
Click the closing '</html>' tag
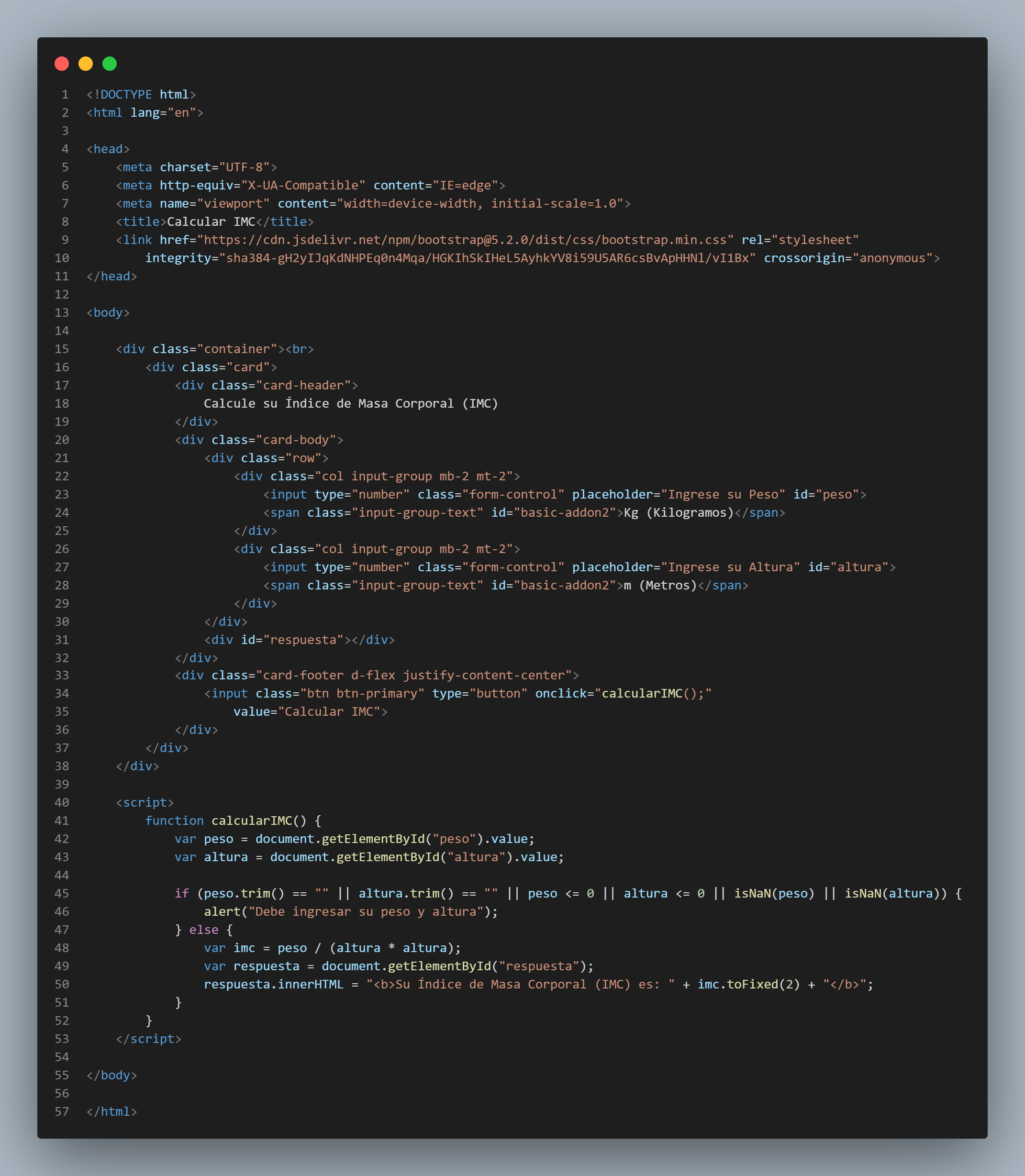111,1112
